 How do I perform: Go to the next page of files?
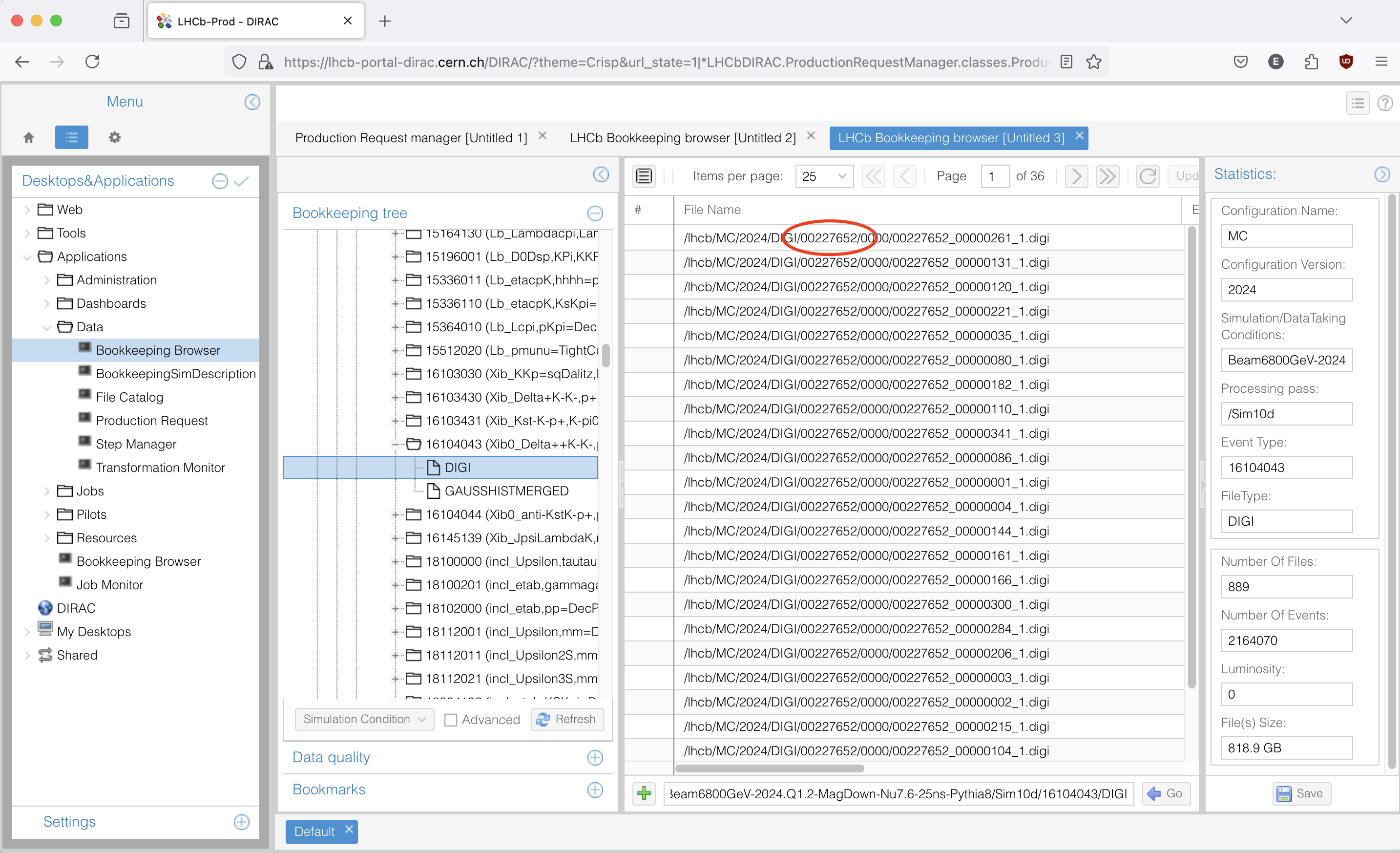point(1076,176)
